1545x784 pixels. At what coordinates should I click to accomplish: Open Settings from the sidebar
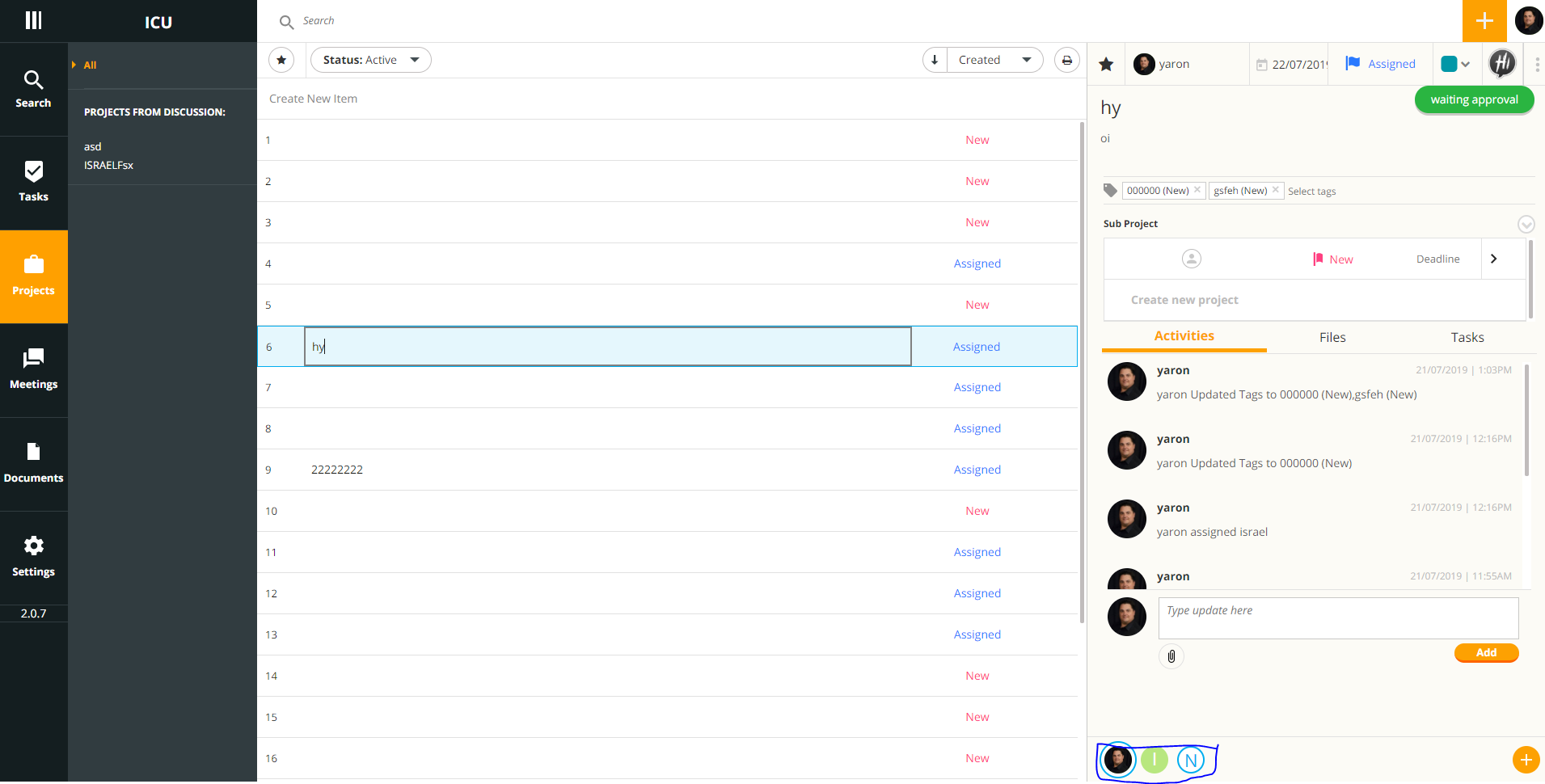[33, 556]
